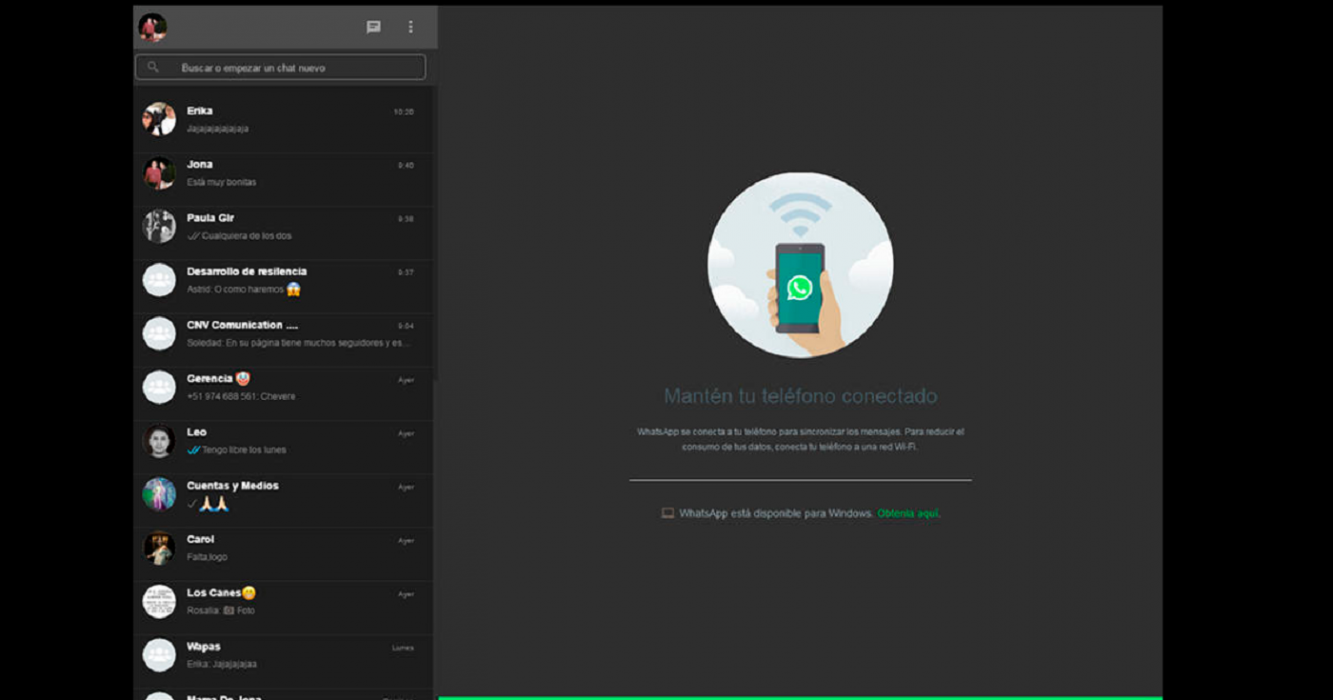The width and height of the screenshot is (1333, 700).
Task: Click the magnifier icon in the search bar
Action: [153, 67]
